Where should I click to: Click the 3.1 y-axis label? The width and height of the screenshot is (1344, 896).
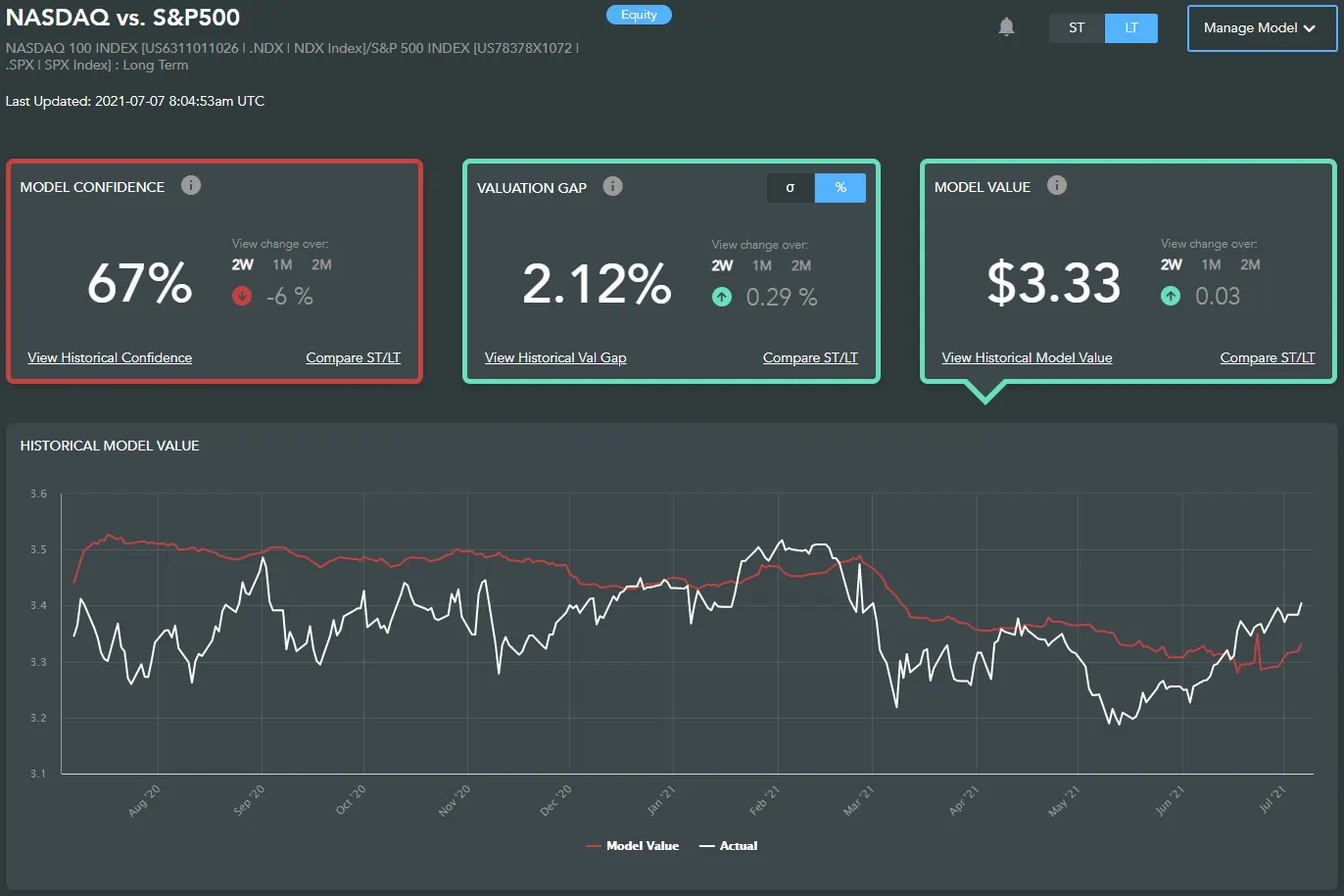pyautogui.click(x=38, y=774)
